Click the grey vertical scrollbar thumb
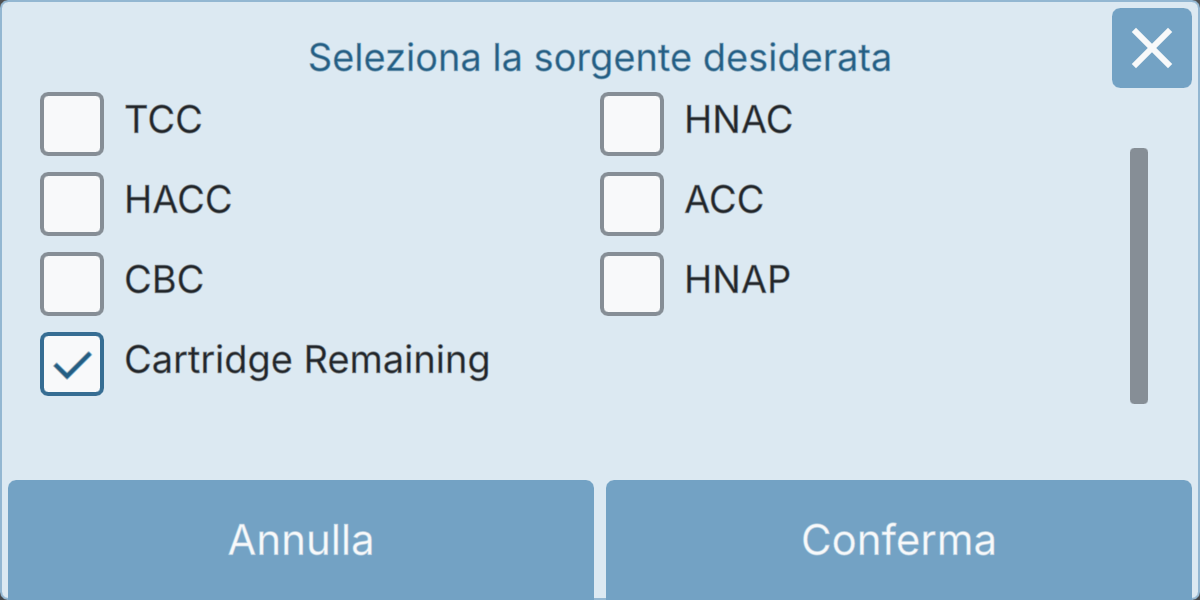The image size is (1200, 600). [1139, 276]
